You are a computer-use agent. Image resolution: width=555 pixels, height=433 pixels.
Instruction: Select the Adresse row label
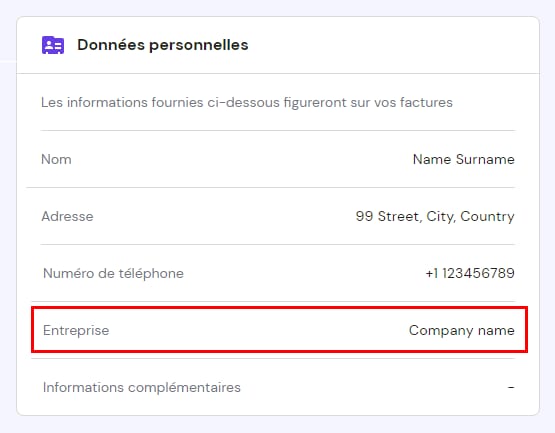67,216
